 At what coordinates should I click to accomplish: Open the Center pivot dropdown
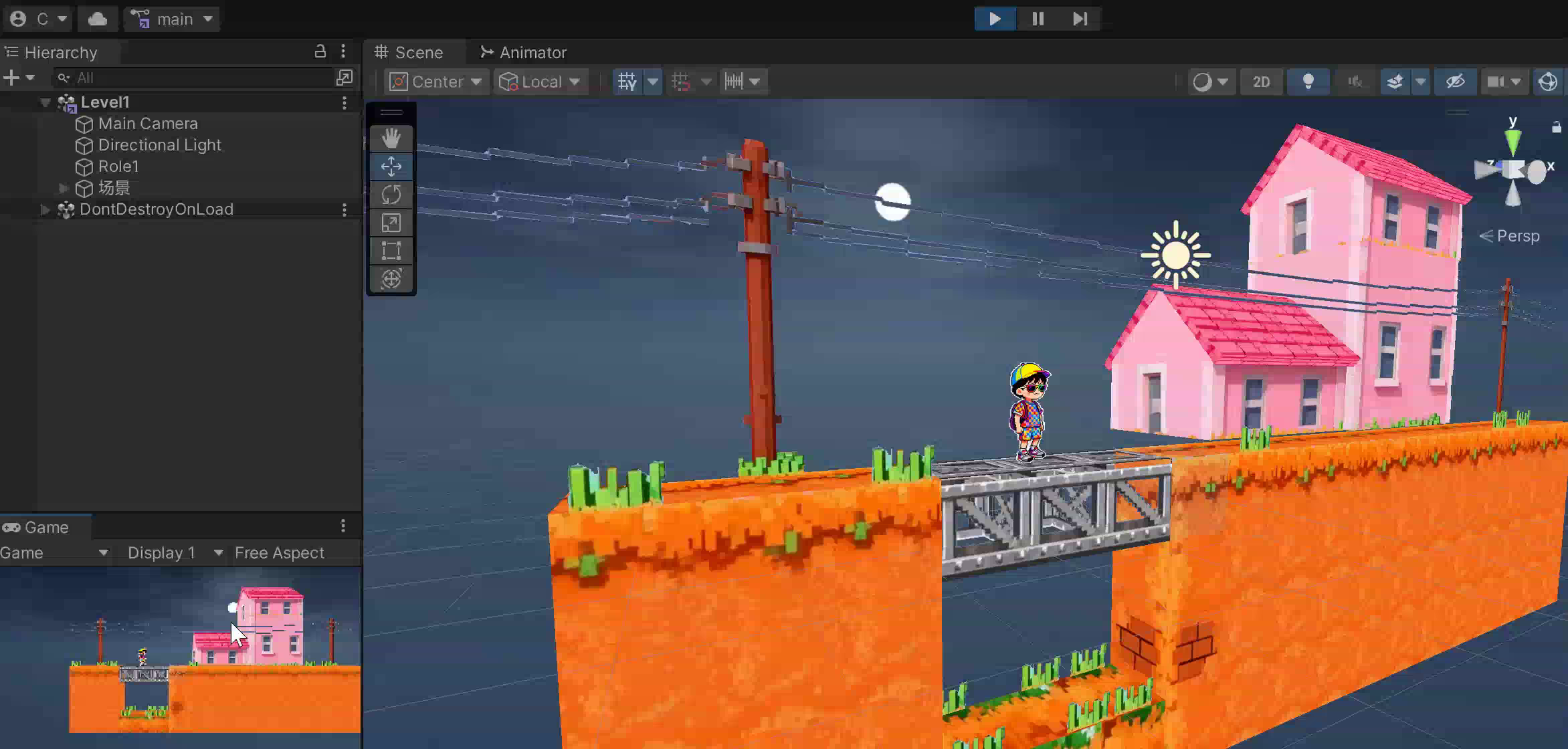[x=436, y=82]
